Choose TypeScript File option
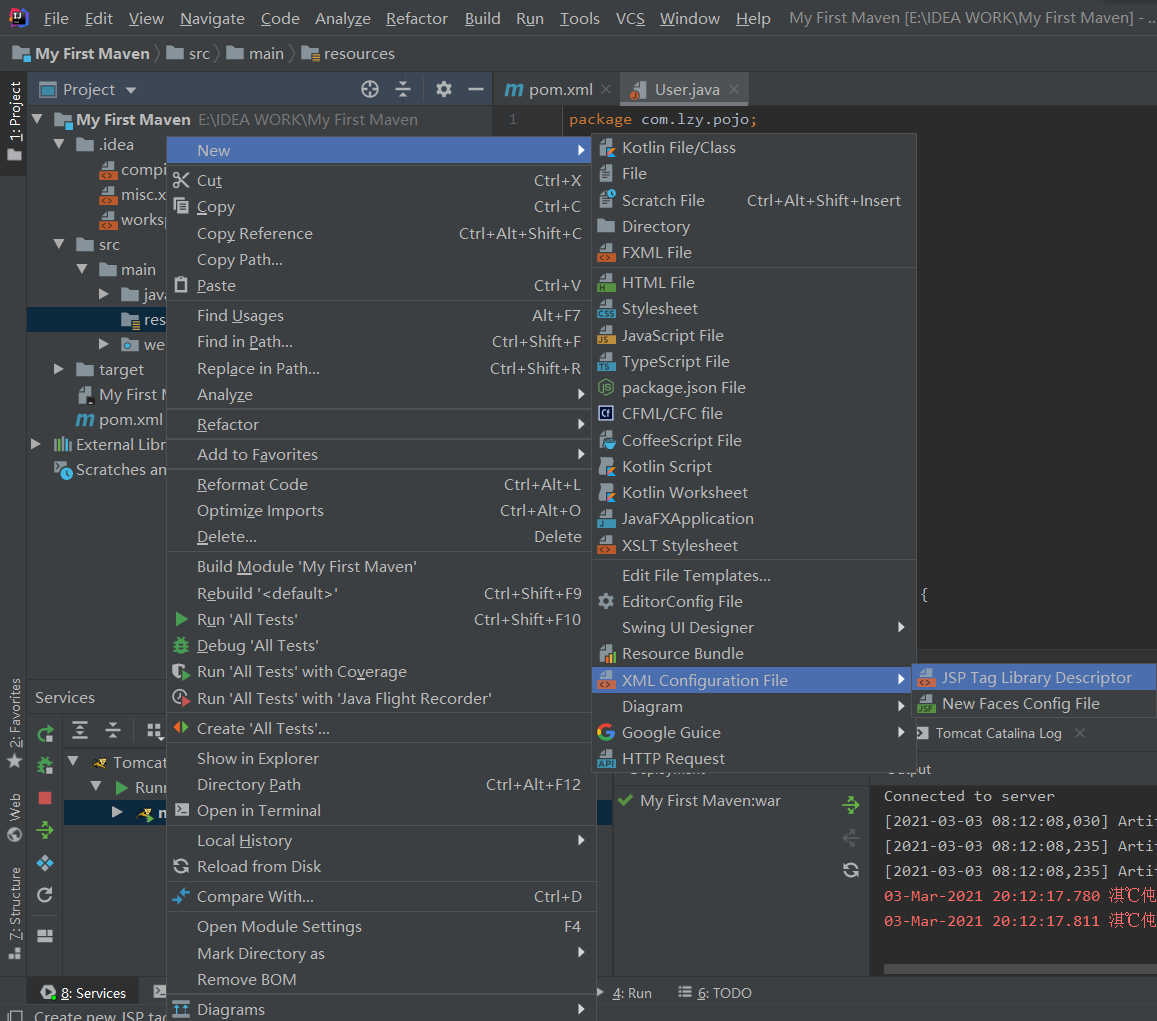This screenshot has width=1157, height=1021. tap(754, 361)
